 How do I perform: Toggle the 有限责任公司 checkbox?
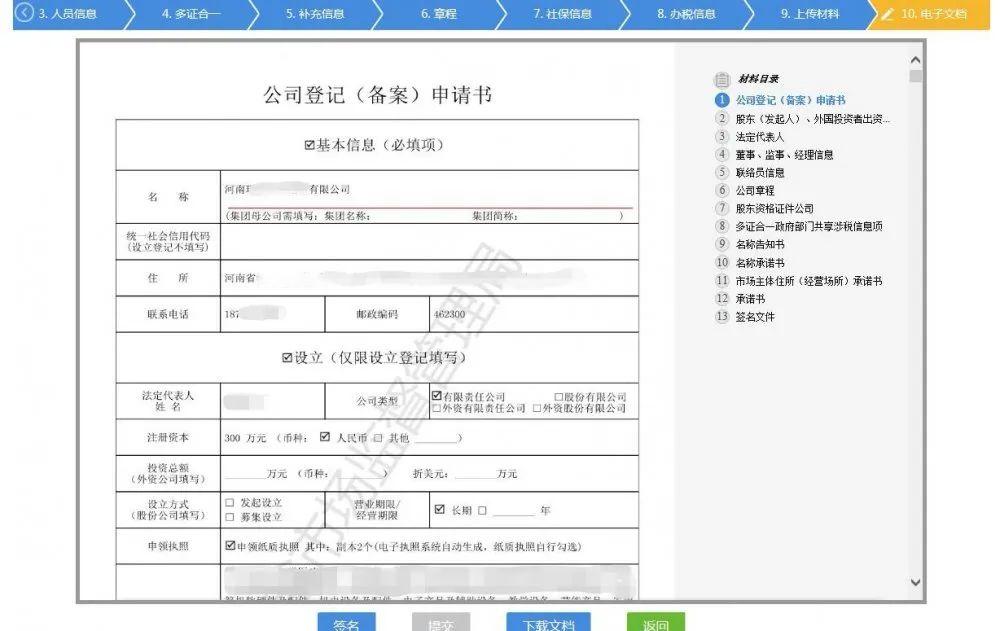[x=437, y=397]
